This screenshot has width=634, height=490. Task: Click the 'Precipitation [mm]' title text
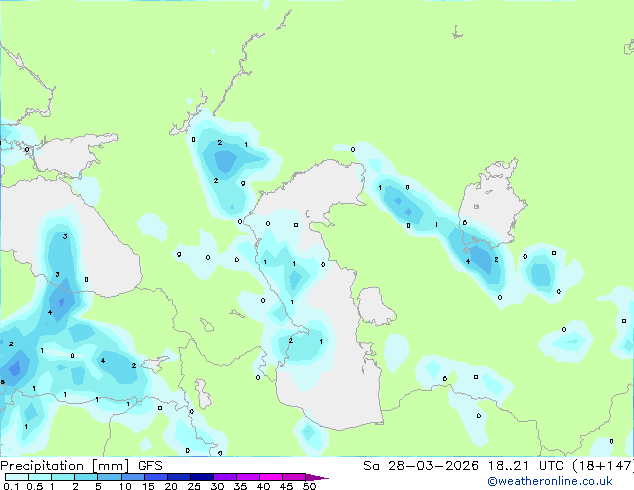pyautogui.click(x=65, y=466)
